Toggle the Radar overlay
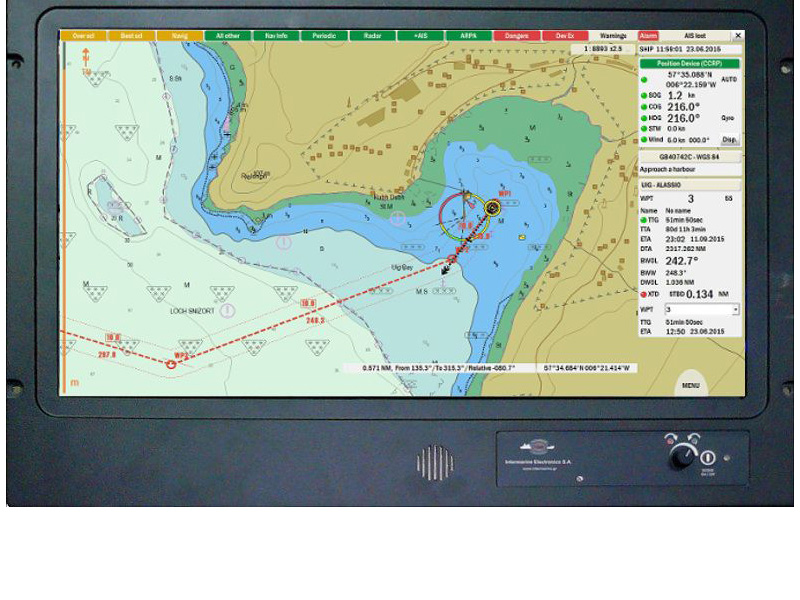The width and height of the screenshot is (800, 600). pos(373,36)
